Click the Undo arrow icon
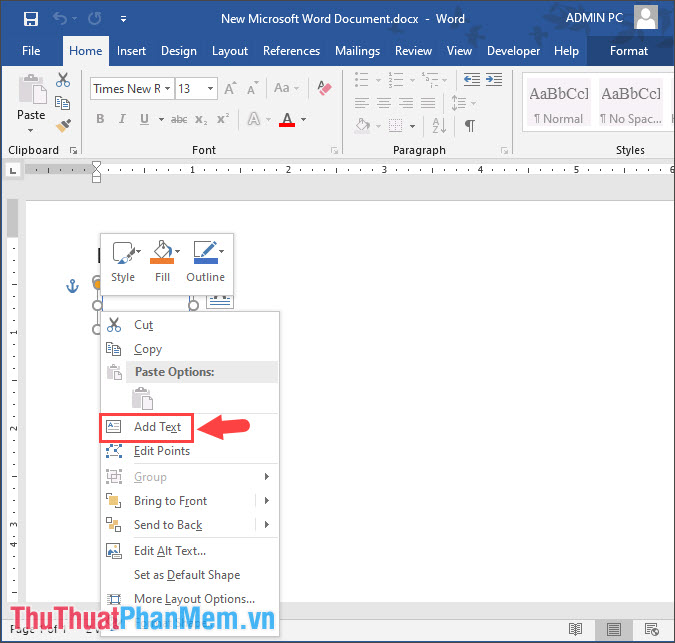The image size is (675, 643). coord(60,19)
